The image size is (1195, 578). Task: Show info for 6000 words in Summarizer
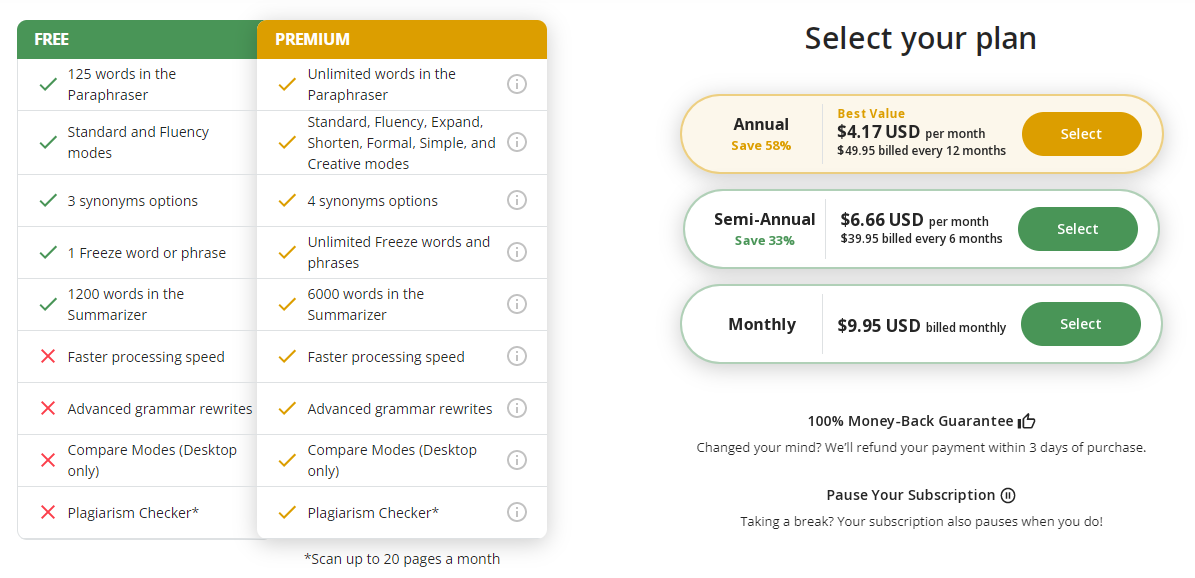click(517, 304)
